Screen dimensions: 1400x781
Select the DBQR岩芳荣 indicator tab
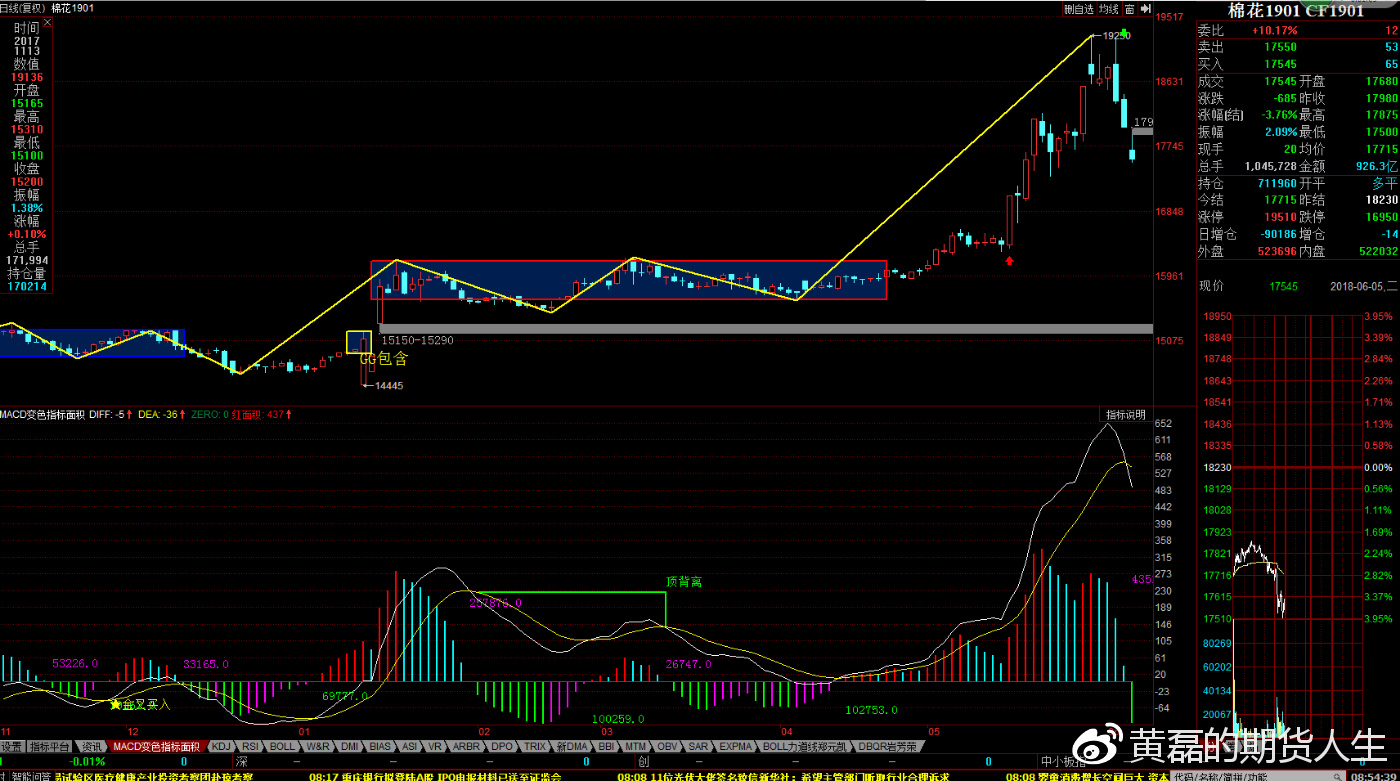coord(887,747)
